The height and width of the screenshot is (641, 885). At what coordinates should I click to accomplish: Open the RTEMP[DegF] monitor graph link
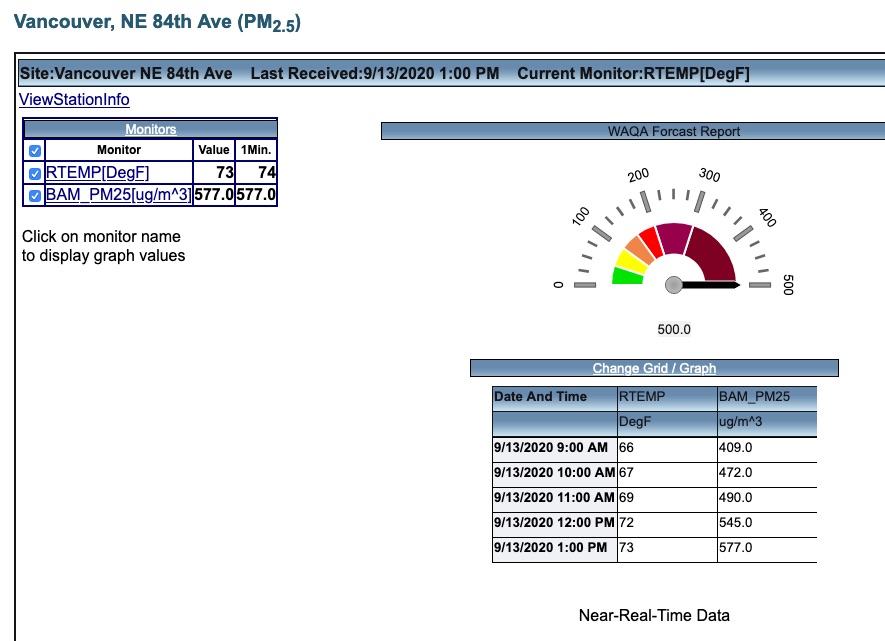pos(97,172)
